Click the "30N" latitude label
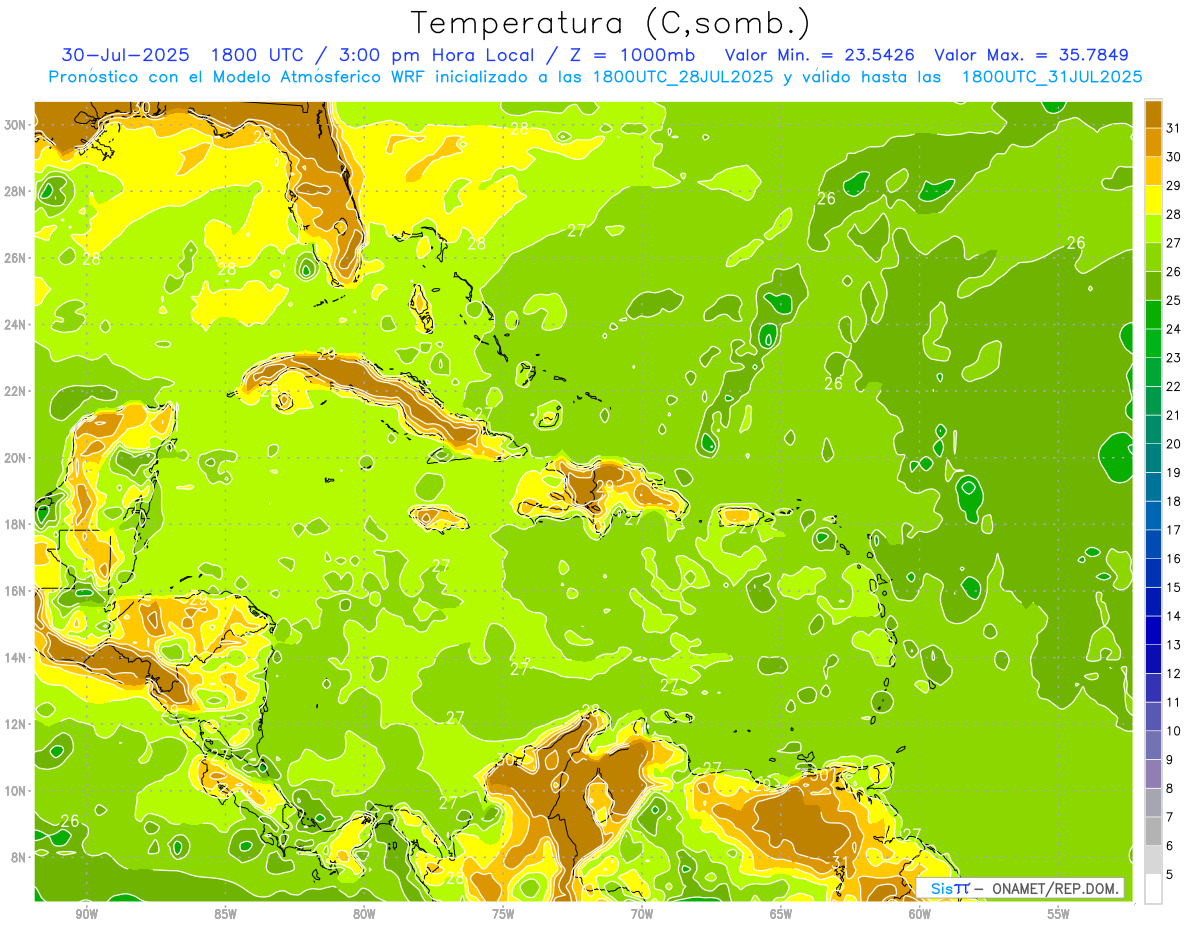 point(17,125)
